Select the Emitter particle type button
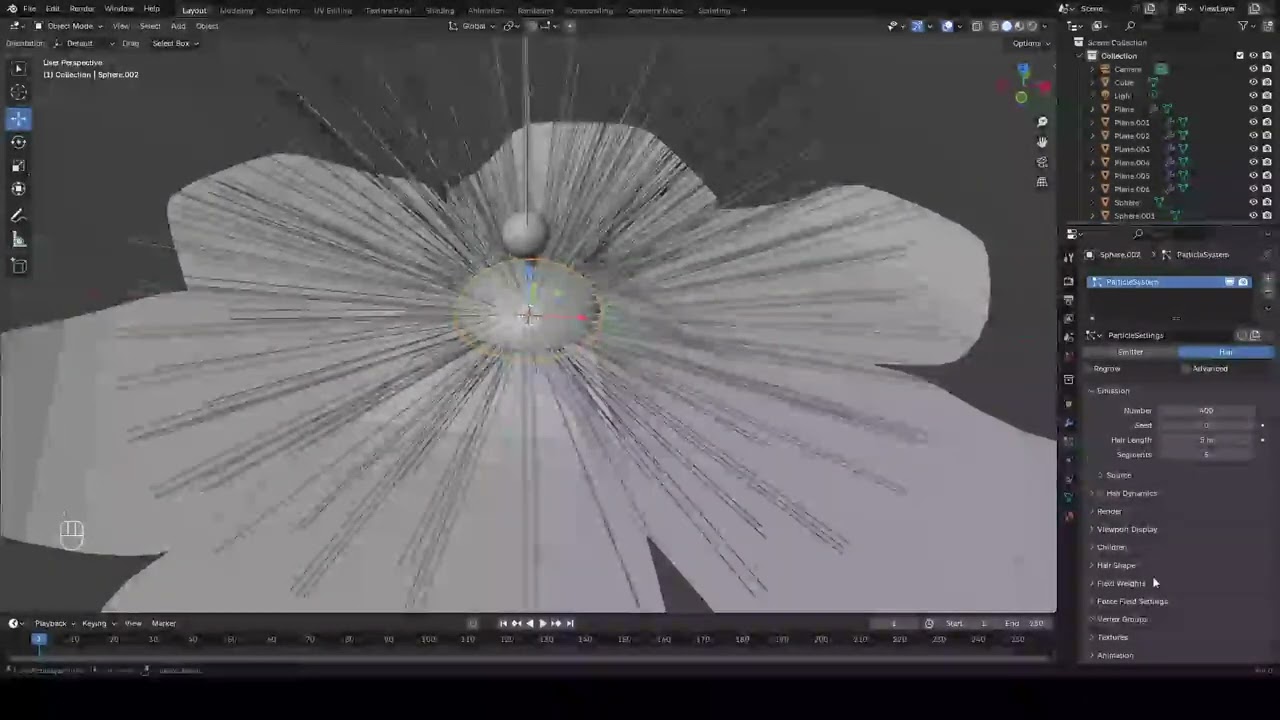Screen dimensions: 1280x720 point(1131,352)
